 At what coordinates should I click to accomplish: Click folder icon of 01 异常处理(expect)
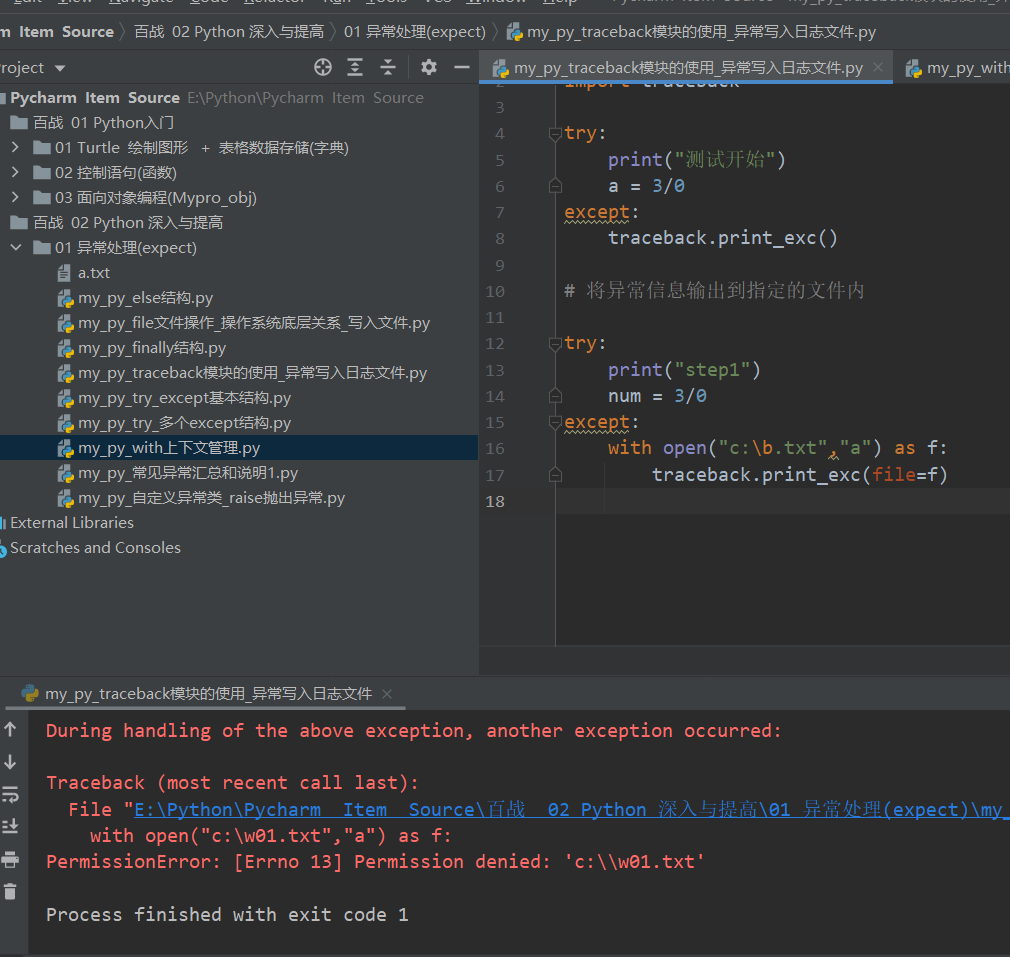[x=42, y=248]
